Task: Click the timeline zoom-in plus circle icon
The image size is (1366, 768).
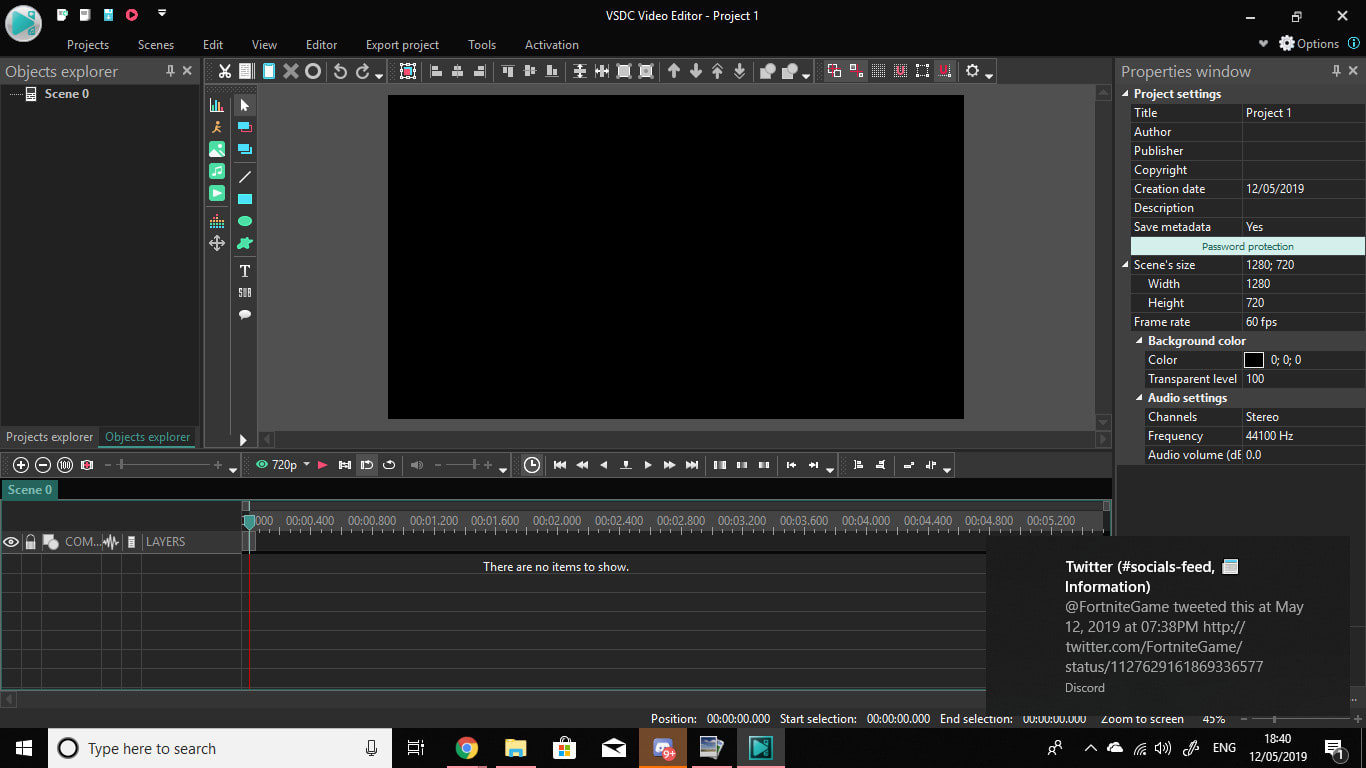Action: 21,465
